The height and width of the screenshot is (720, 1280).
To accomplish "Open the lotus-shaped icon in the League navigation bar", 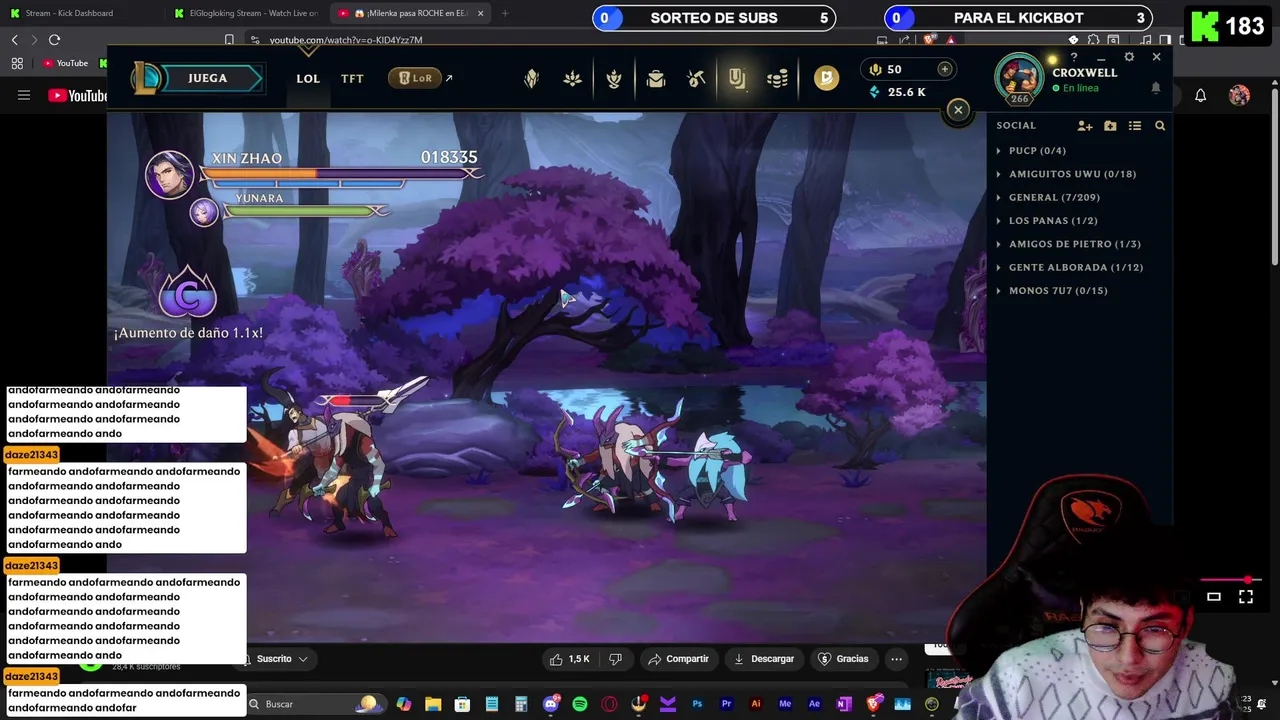I will coord(572,79).
